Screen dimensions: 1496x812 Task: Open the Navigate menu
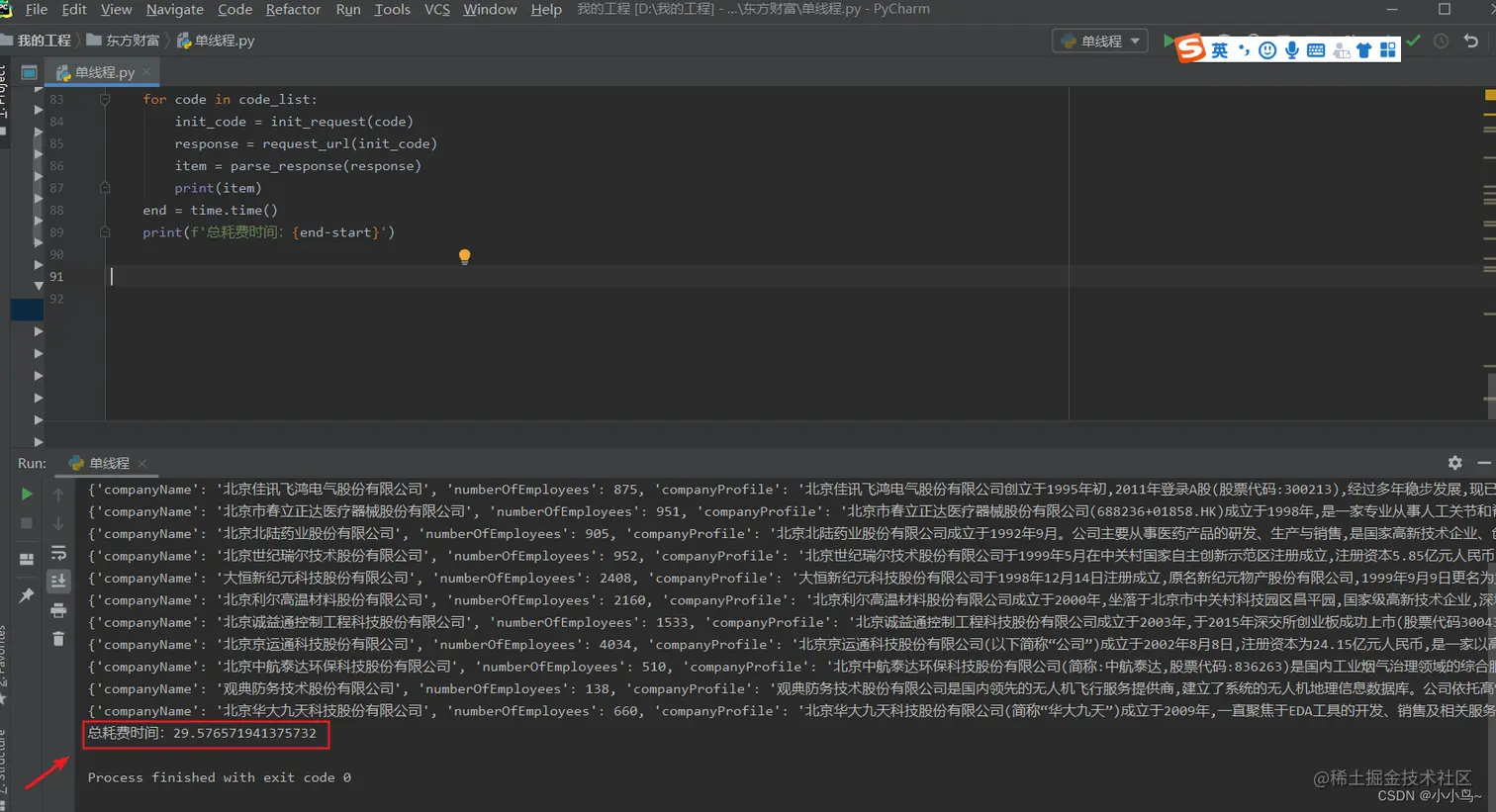(175, 9)
